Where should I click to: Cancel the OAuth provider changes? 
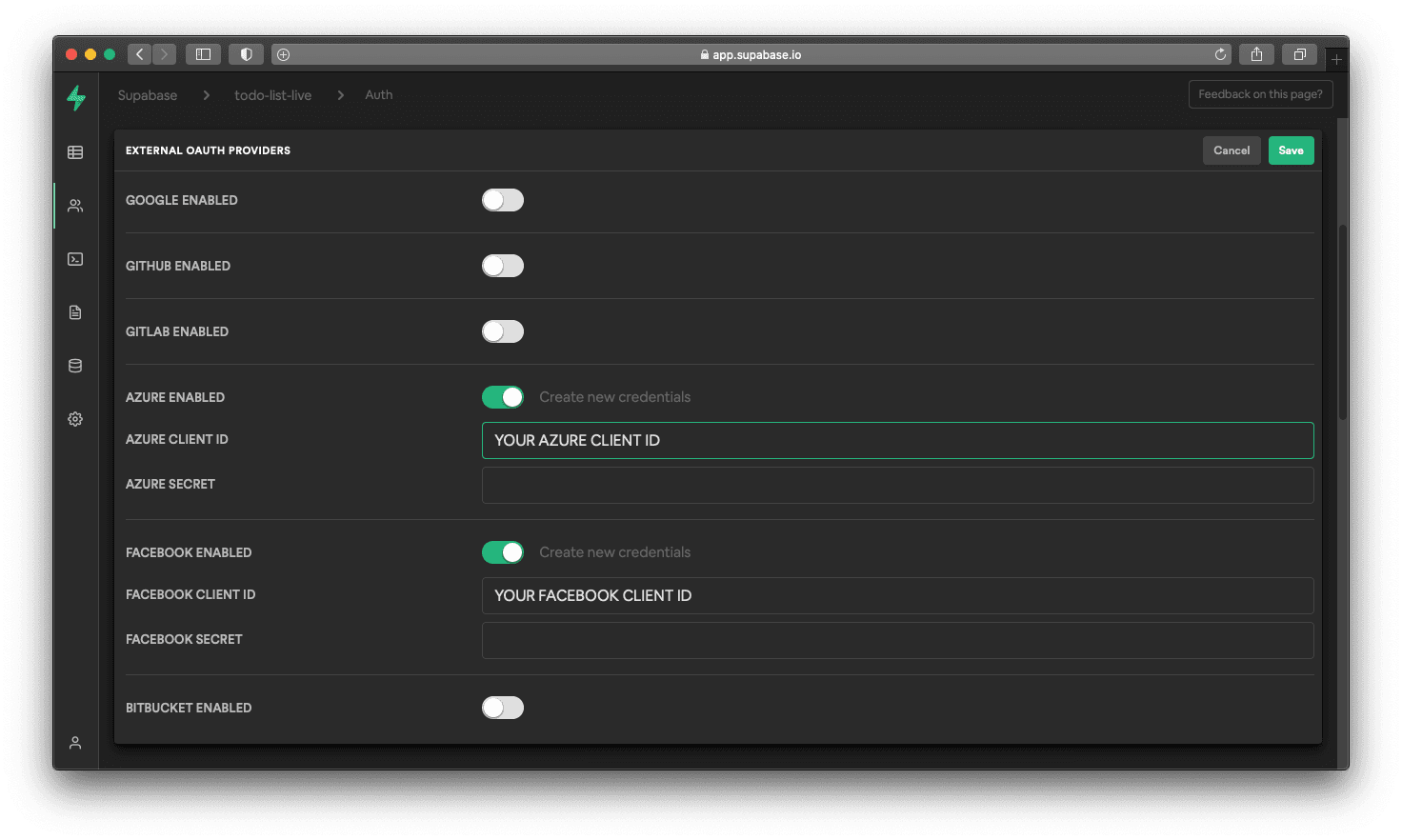(x=1232, y=150)
